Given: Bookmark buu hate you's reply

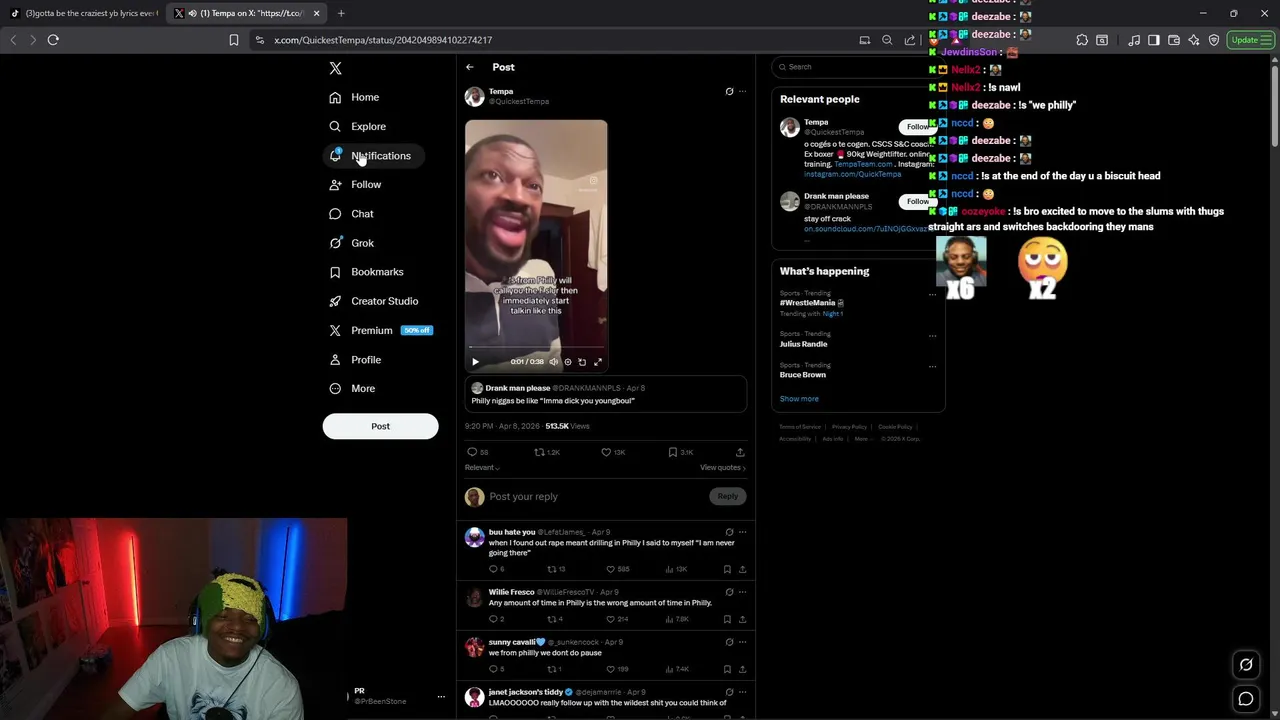Looking at the screenshot, I should point(727,569).
